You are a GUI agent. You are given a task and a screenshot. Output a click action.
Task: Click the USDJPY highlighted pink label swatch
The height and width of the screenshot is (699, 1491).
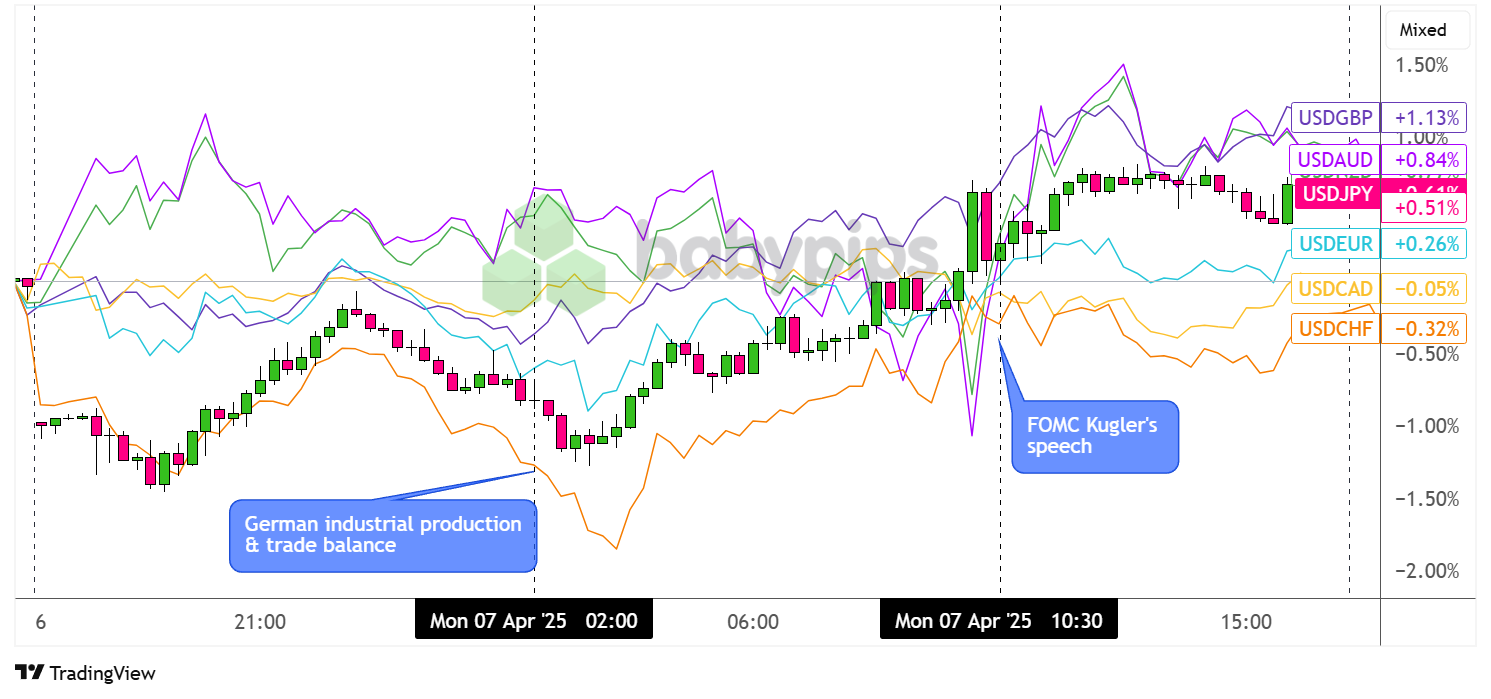coord(1336,193)
